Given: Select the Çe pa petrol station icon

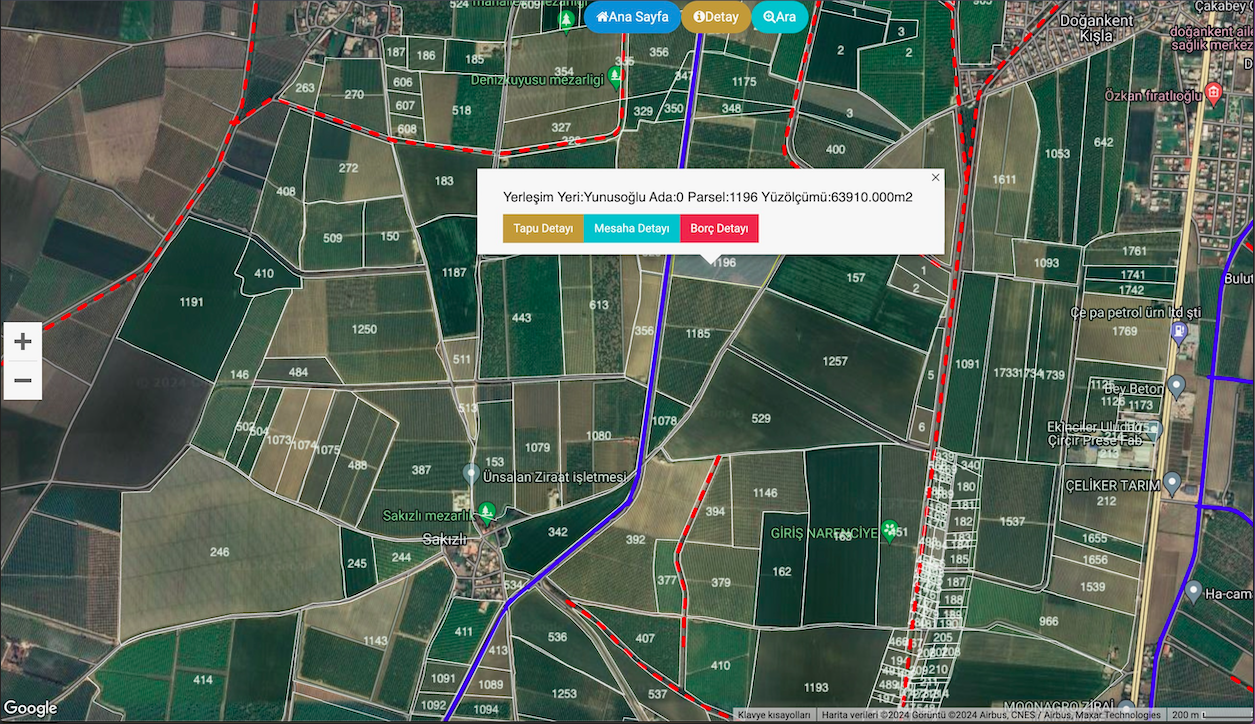Looking at the screenshot, I should pyautogui.click(x=1178, y=333).
